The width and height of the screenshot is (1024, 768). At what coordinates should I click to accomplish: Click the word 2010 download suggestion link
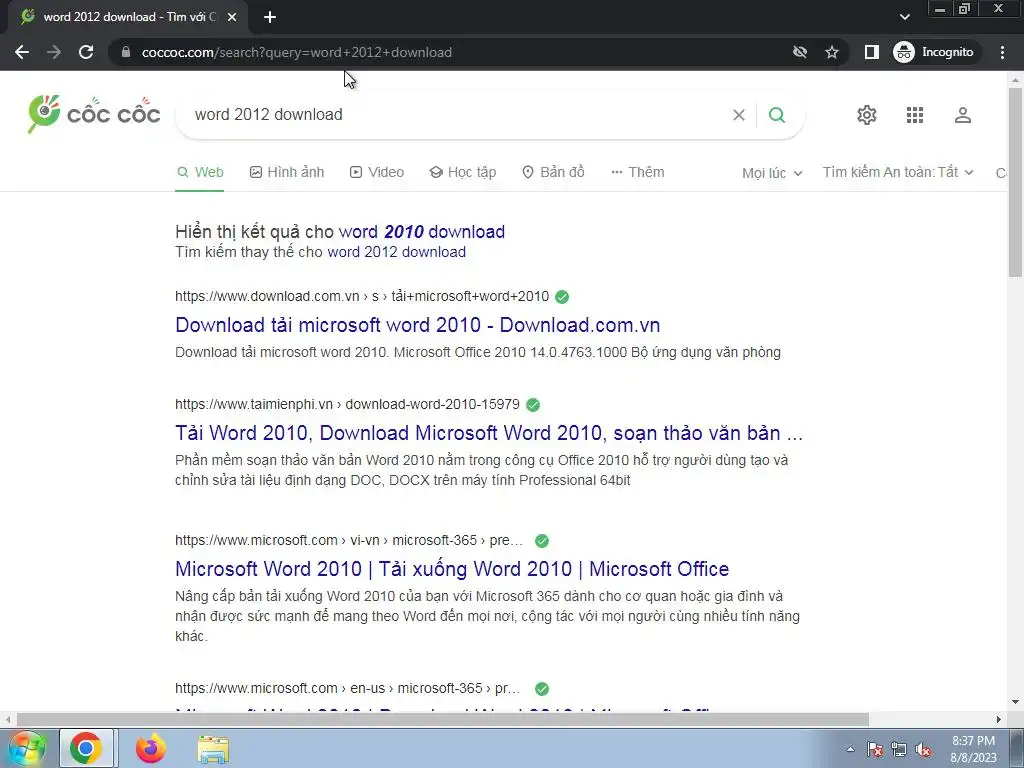coord(422,232)
